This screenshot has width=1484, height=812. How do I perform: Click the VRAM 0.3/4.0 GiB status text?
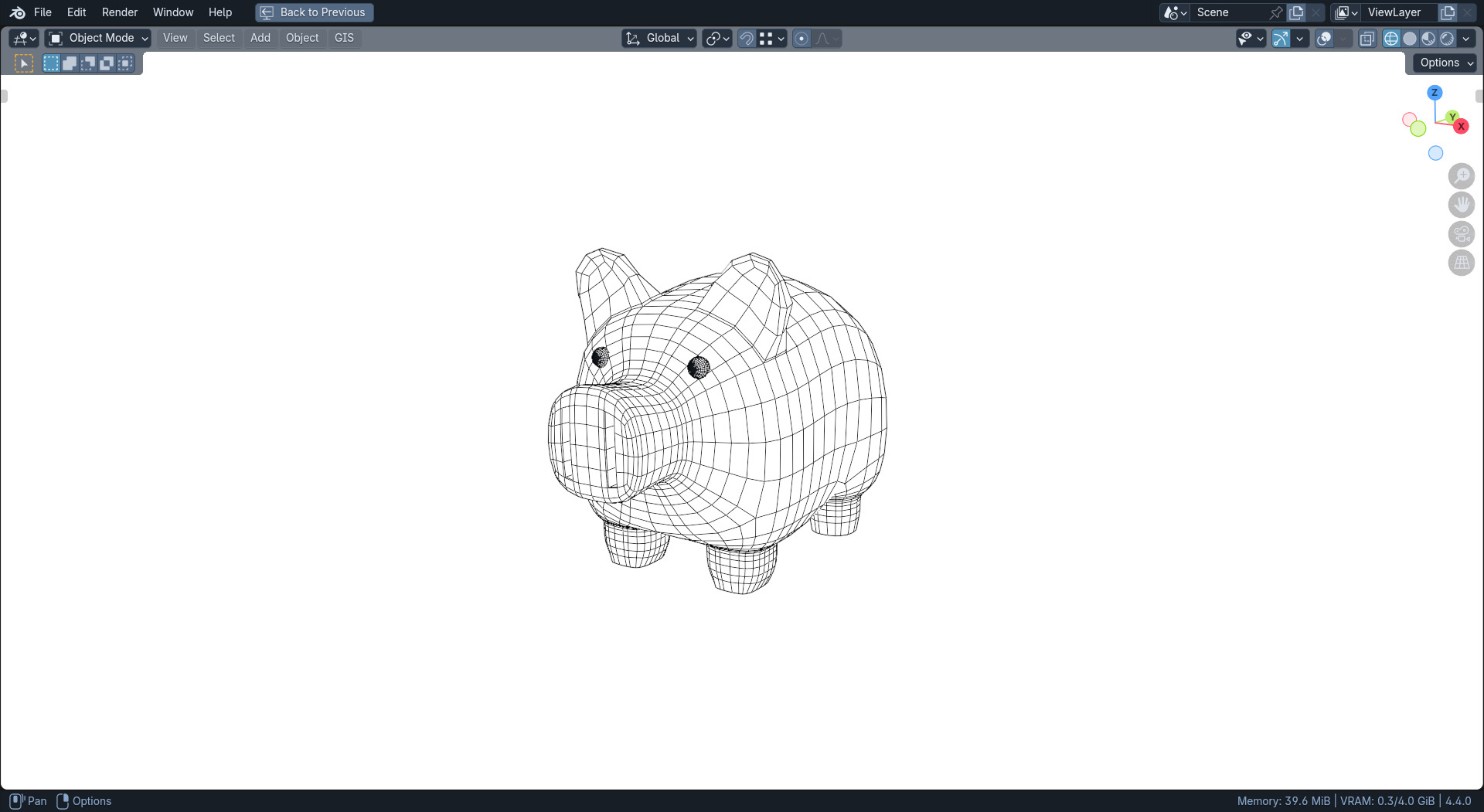click(x=1387, y=801)
